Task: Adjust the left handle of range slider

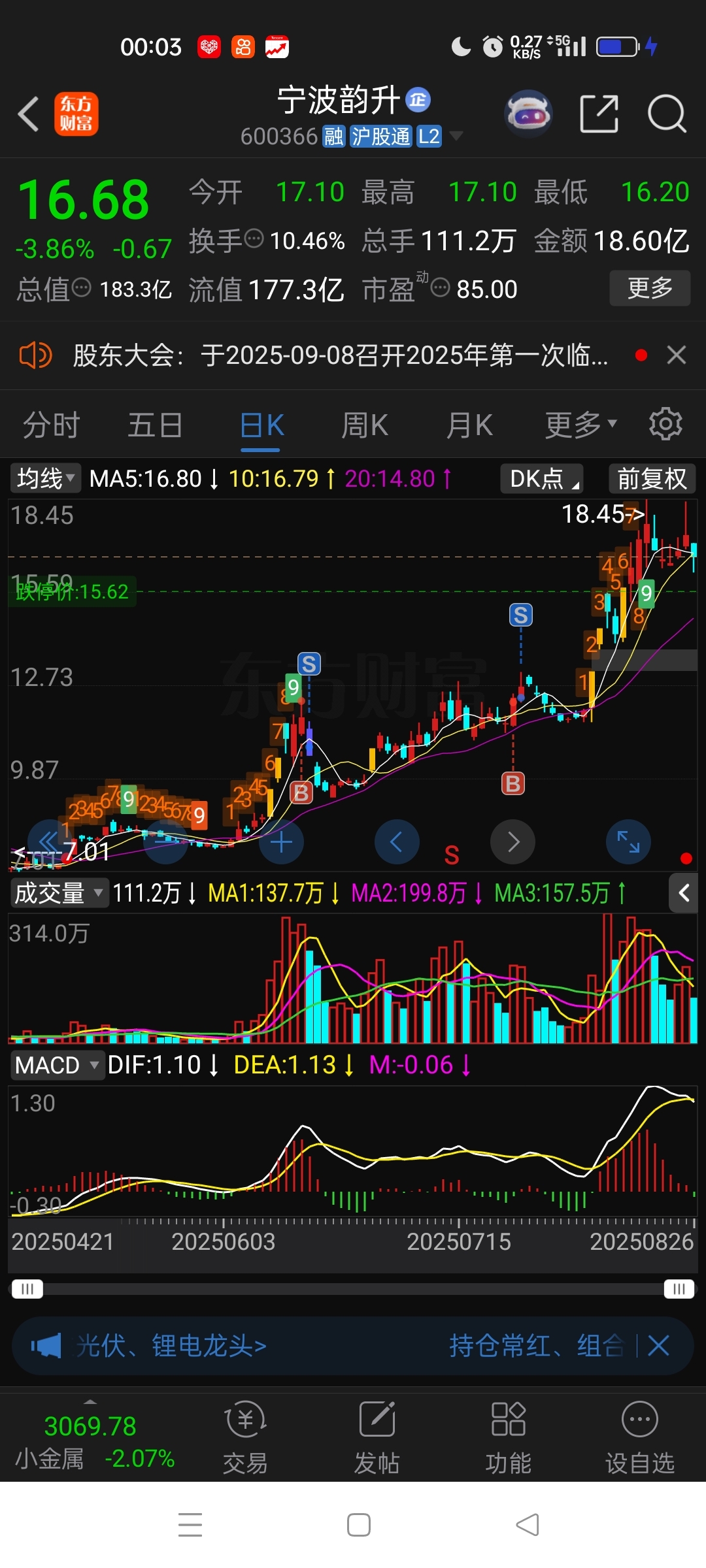Action: (x=27, y=1289)
